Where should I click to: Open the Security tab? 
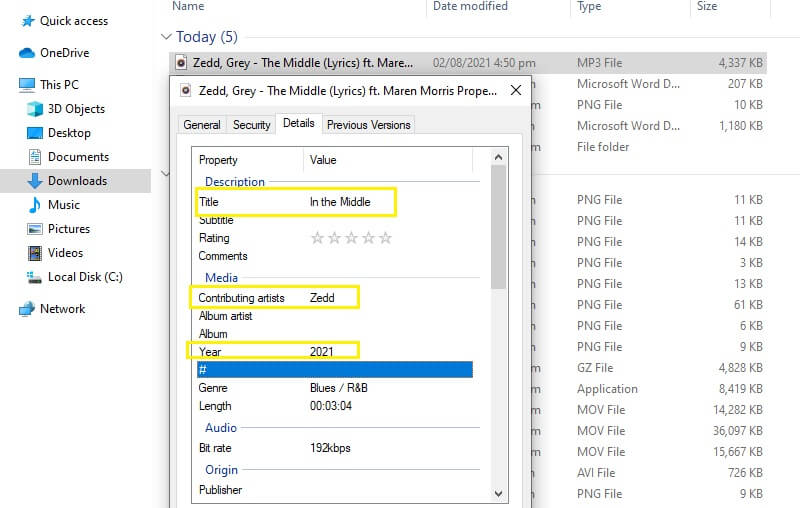251,125
